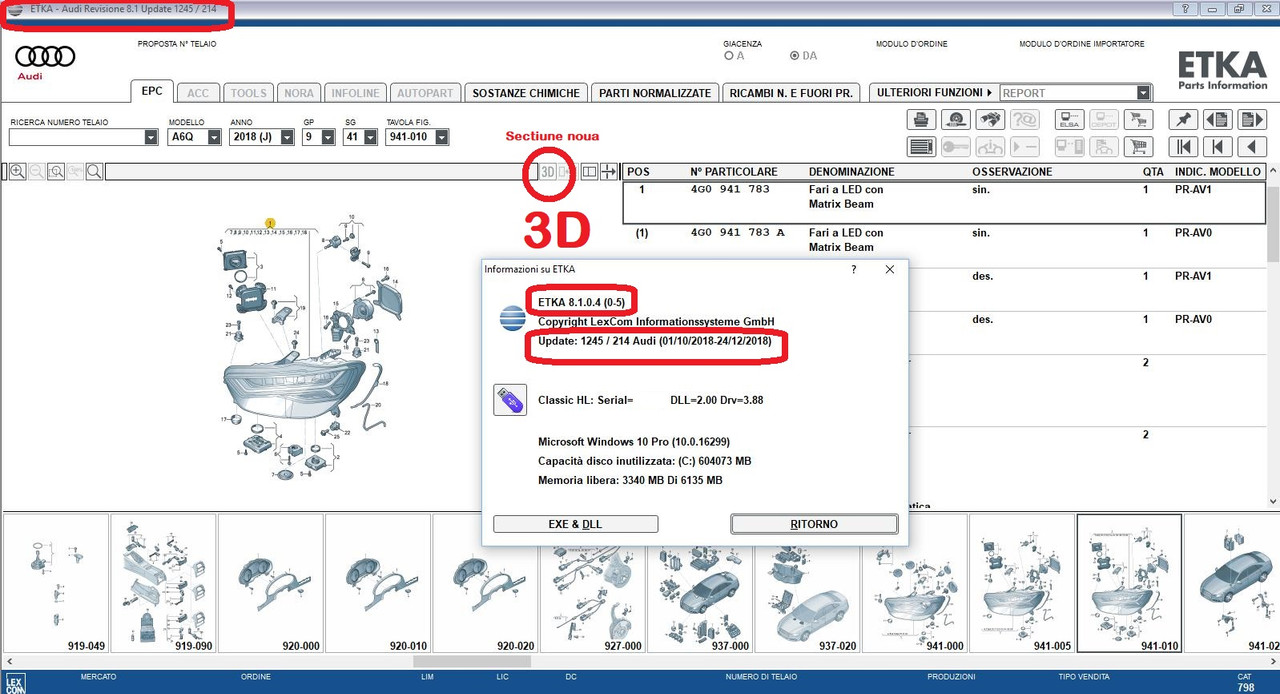Expand the ULTERIORI FUNZIONI menu
This screenshot has width=1280, height=694.
click(934, 92)
